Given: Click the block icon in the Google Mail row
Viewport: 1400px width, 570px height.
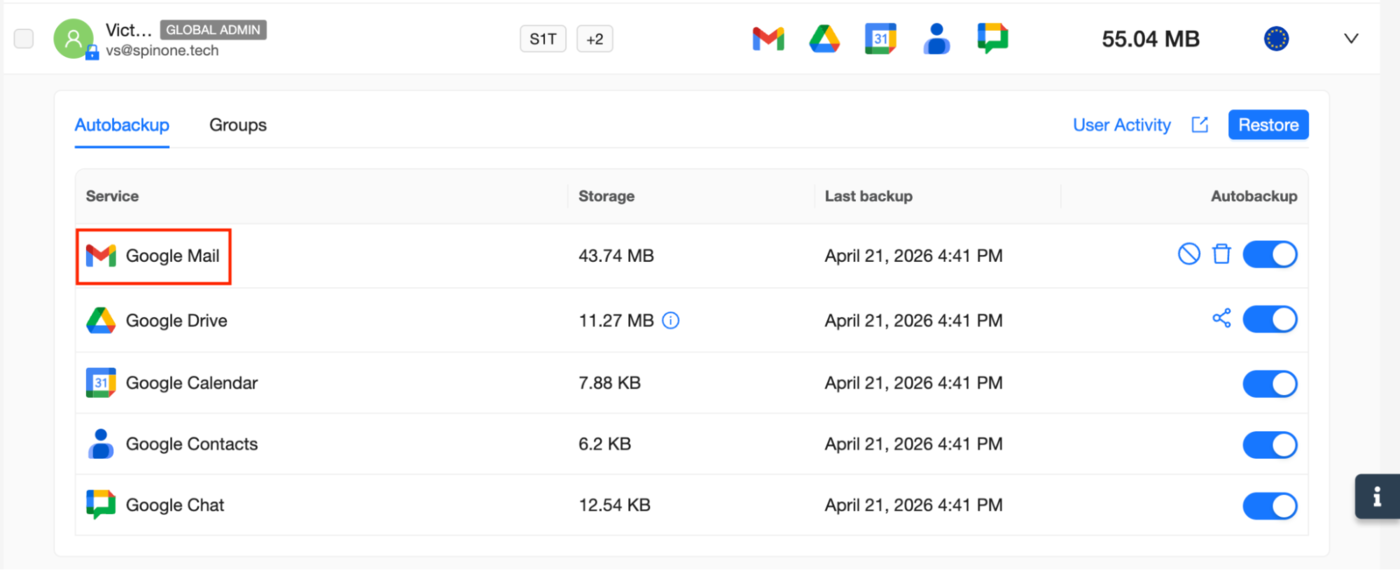Looking at the screenshot, I should (x=1189, y=254).
